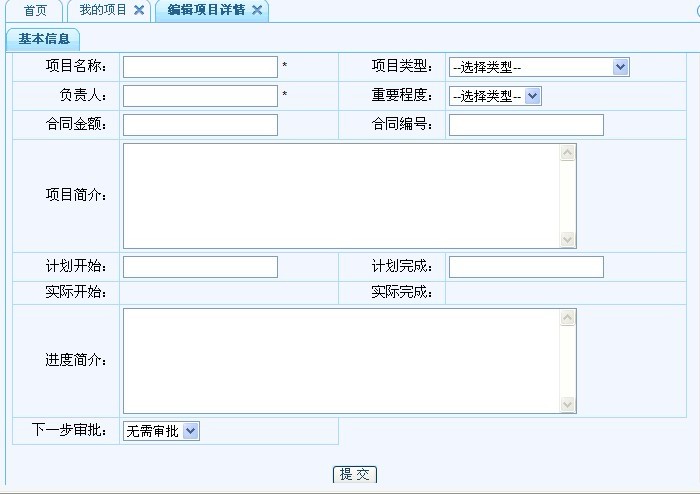Switch to the 首页 tab
The height and width of the screenshot is (494, 700).
[x=35, y=10]
